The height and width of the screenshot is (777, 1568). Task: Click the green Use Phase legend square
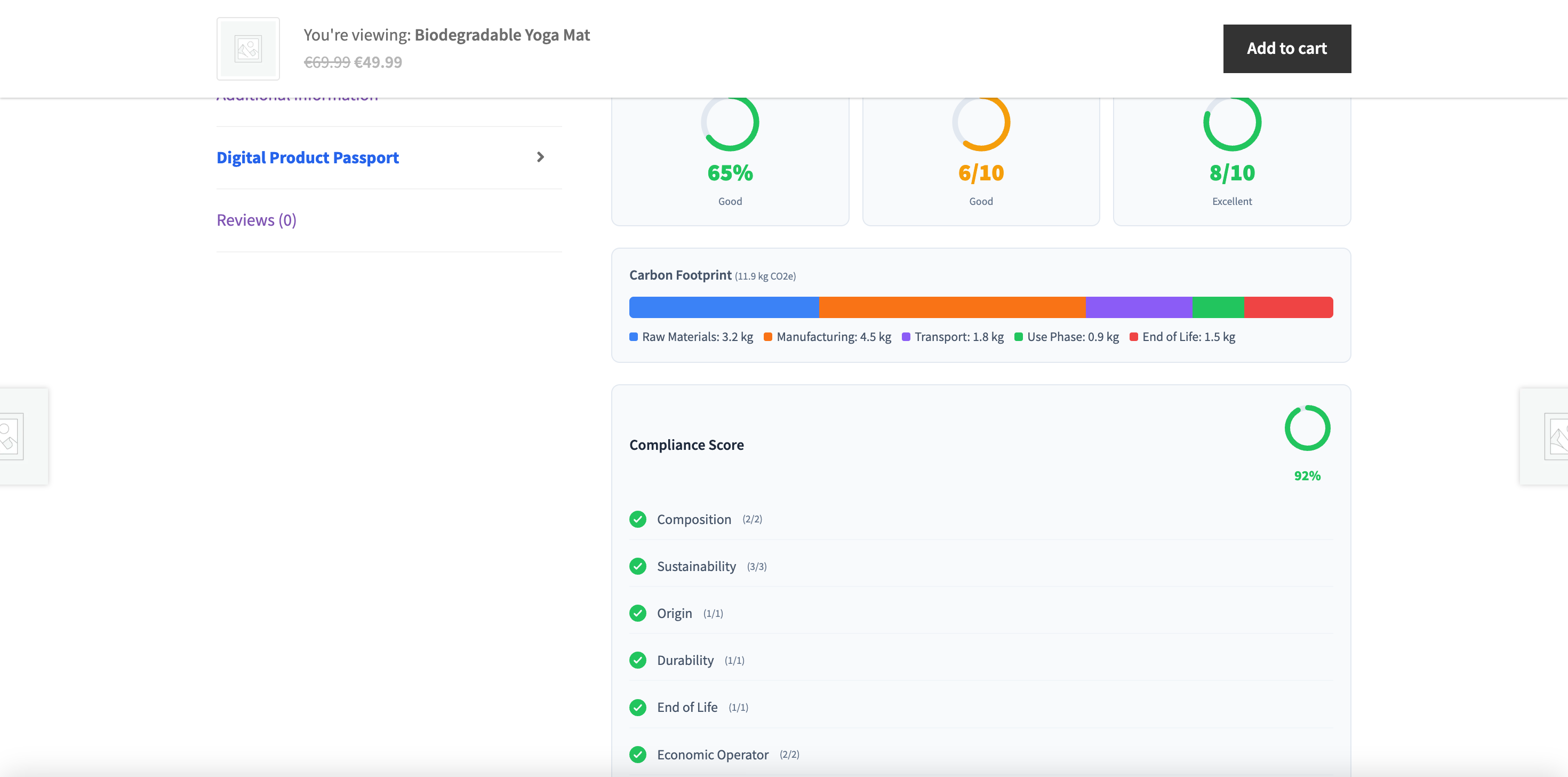(1018, 337)
